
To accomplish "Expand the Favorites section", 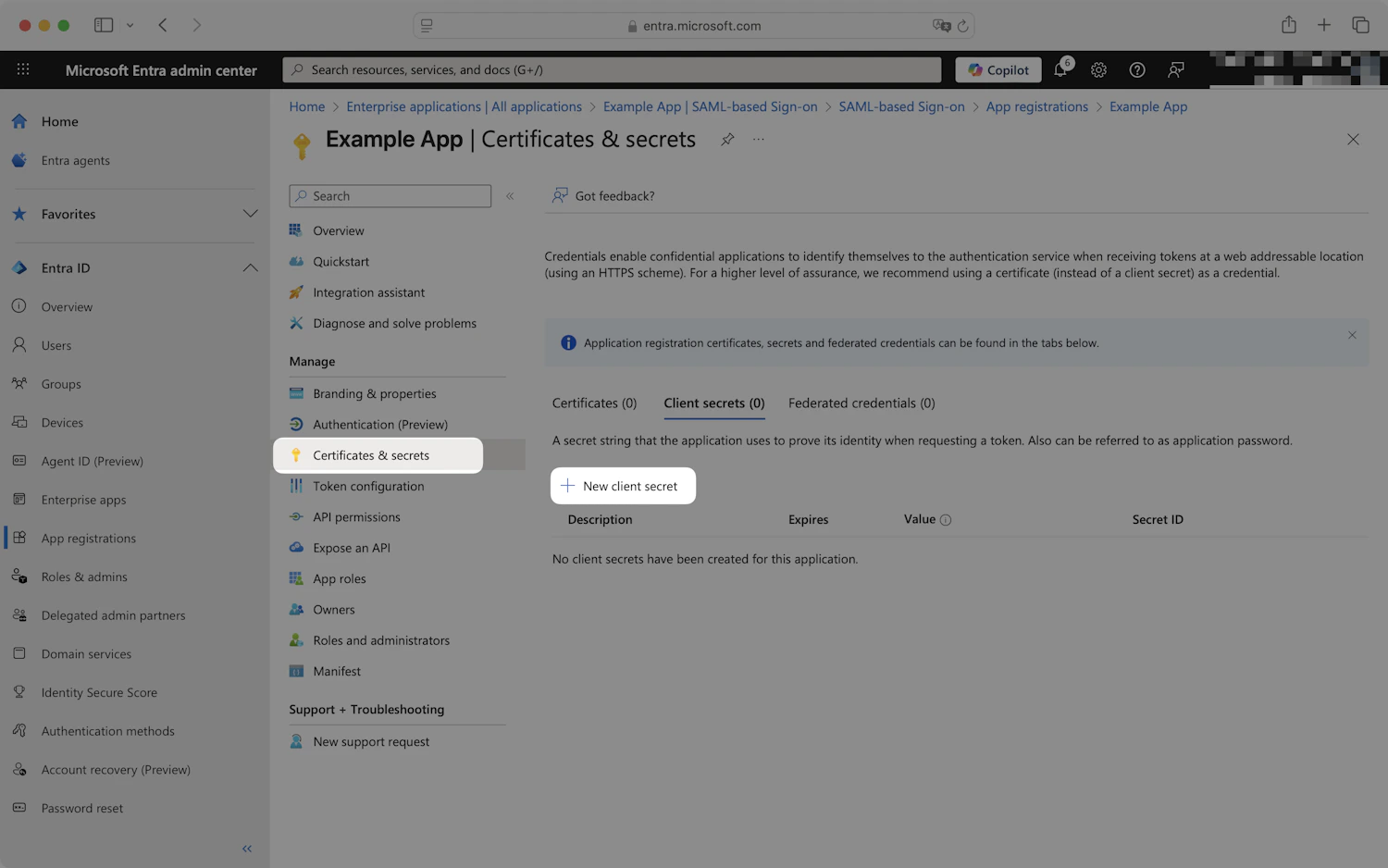I will (x=250, y=214).
